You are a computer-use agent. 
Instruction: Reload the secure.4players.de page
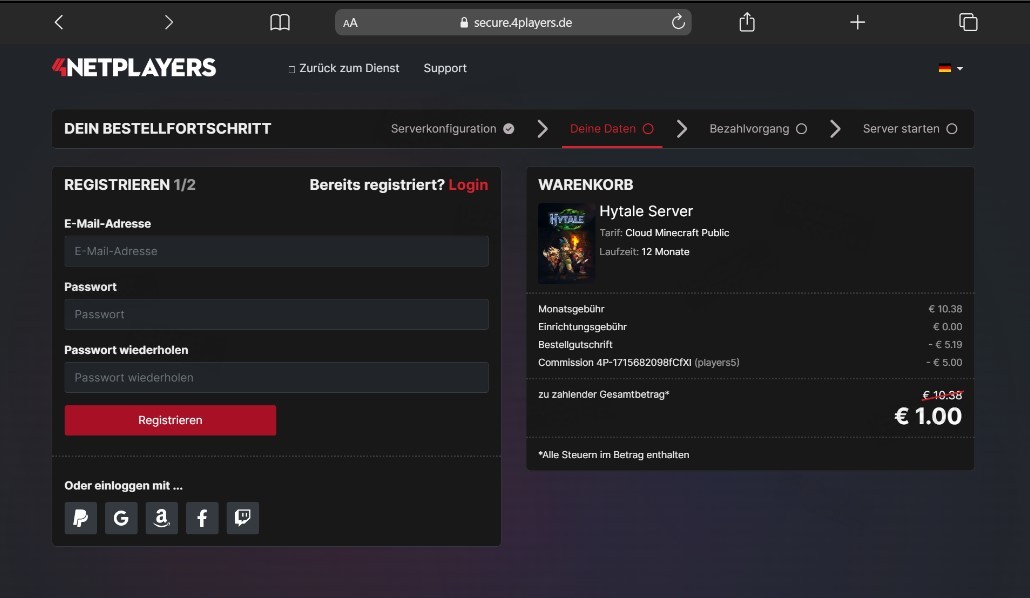(677, 21)
